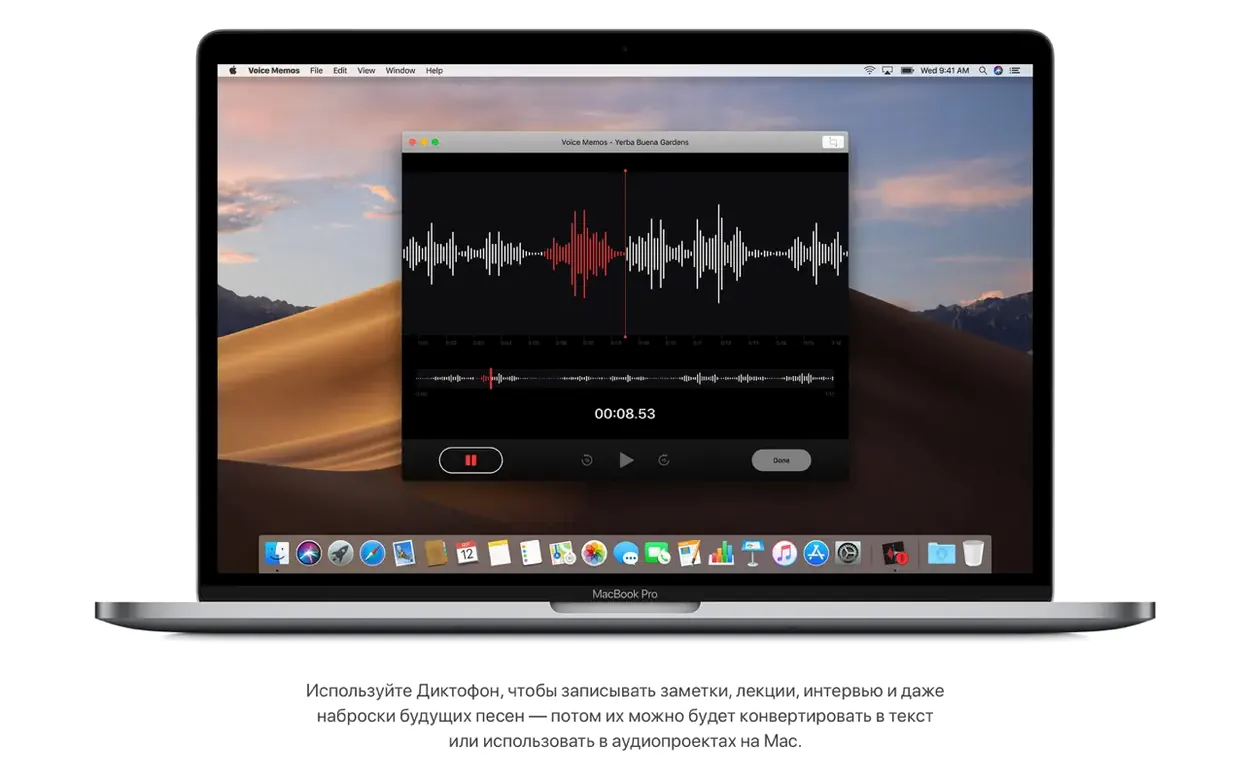The width and height of the screenshot is (1249, 778).
Task: Click the AirPlay icon in the menu bar
Action: point(887,71)
